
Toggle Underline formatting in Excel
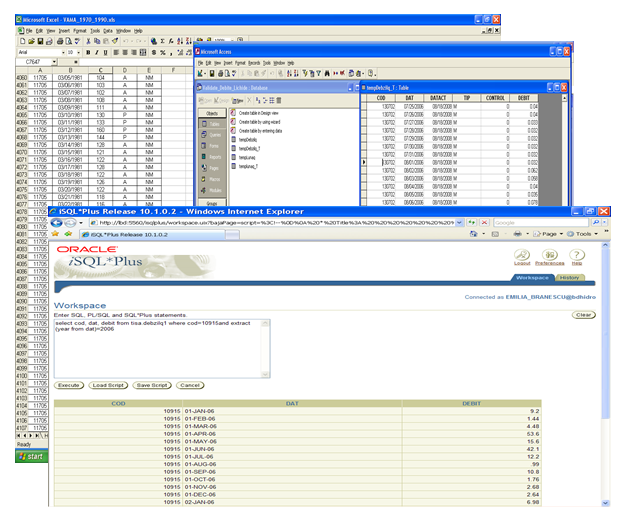(105, 52)
